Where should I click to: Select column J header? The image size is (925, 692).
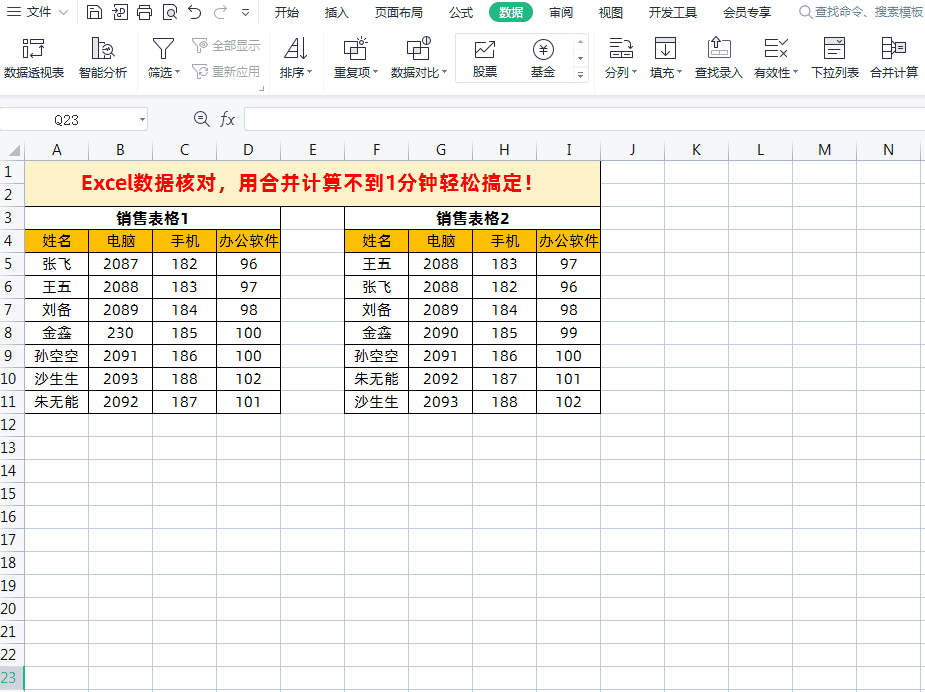pos(632,150)
